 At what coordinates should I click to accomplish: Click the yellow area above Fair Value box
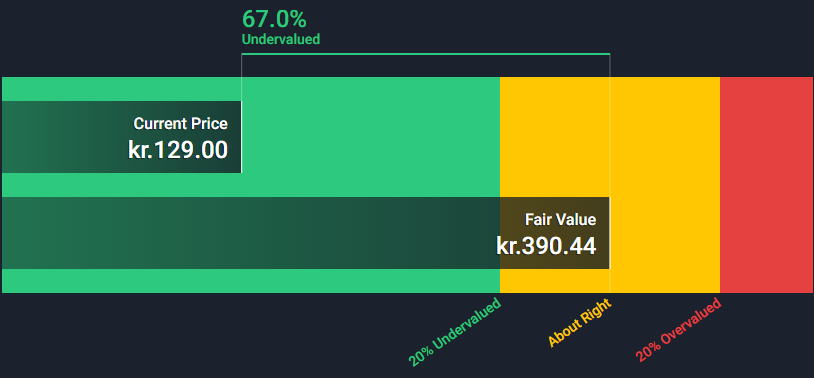click(555, 137)
